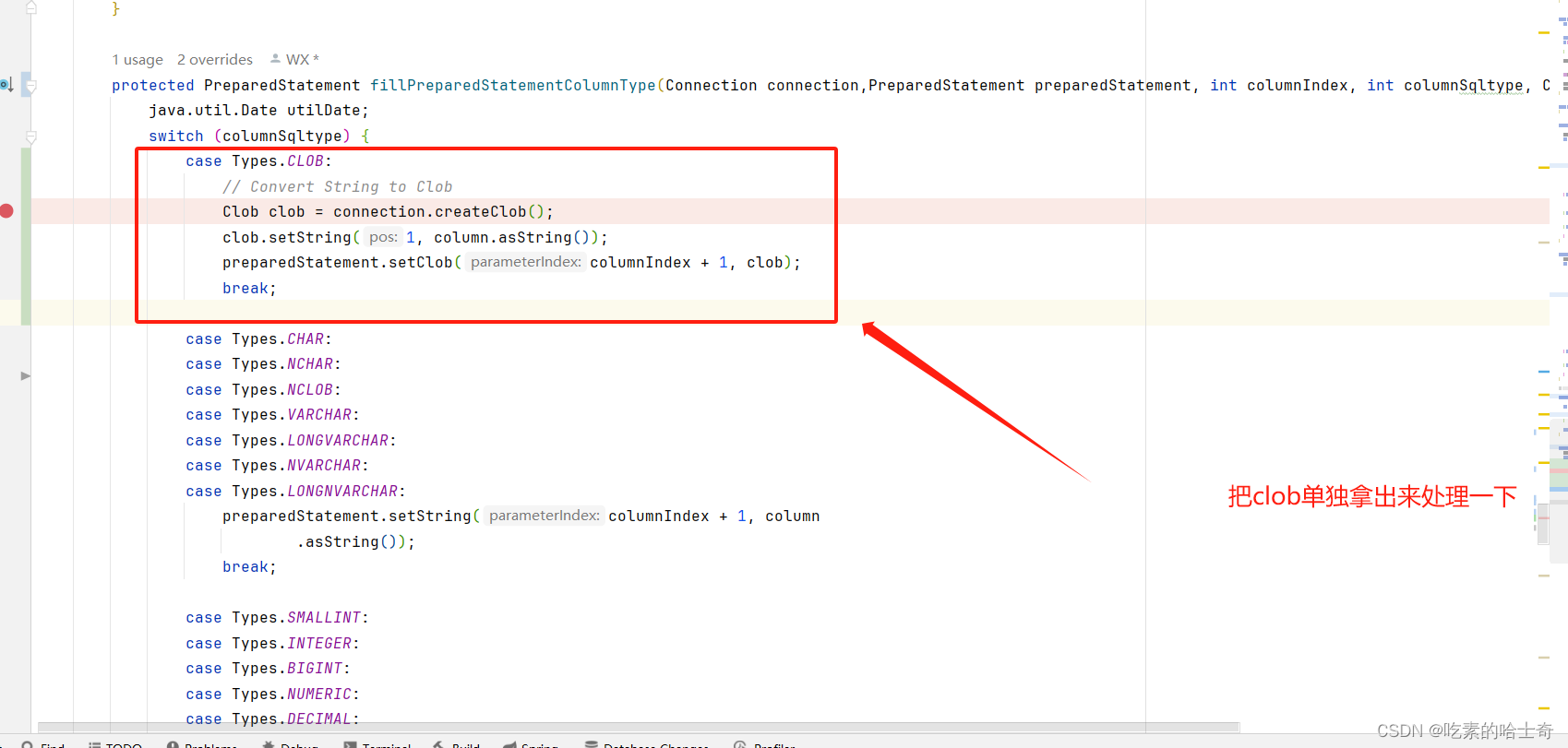
Task: Click the 'switch' keyword
Action: [176, 137]
